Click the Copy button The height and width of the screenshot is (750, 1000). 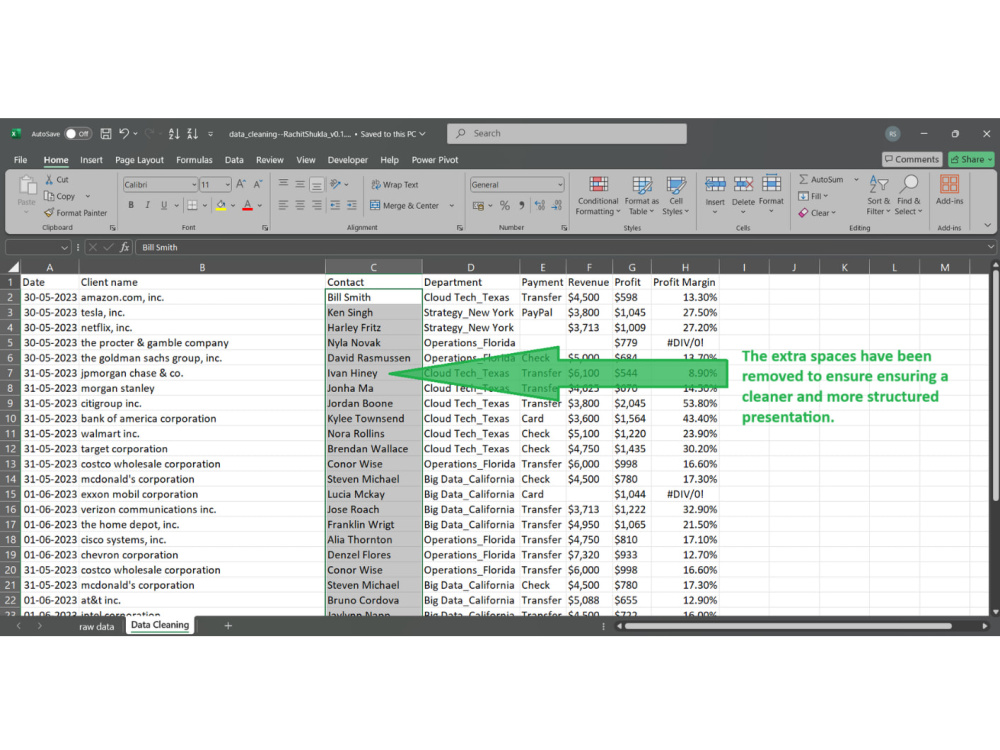click(59, 196)
